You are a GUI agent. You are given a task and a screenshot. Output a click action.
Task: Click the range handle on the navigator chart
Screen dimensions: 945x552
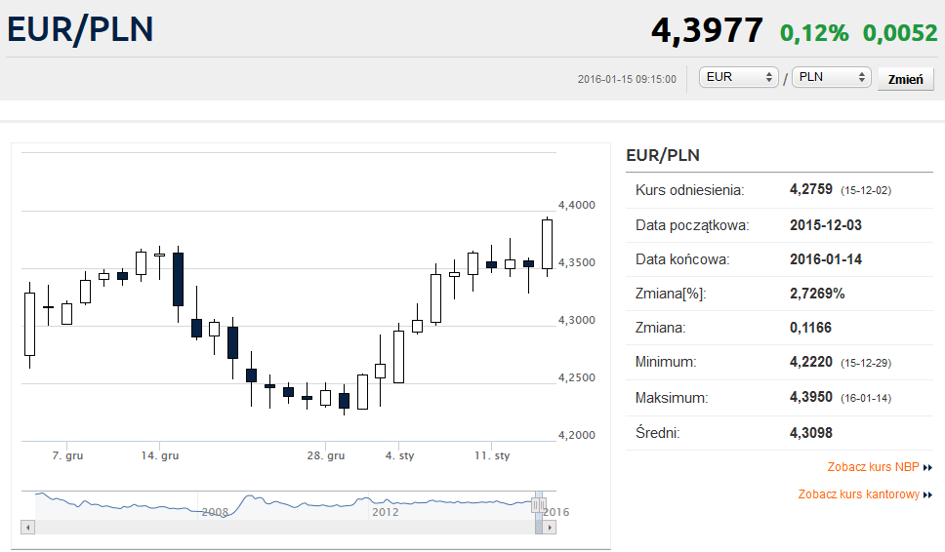click(x=538, y=505)
